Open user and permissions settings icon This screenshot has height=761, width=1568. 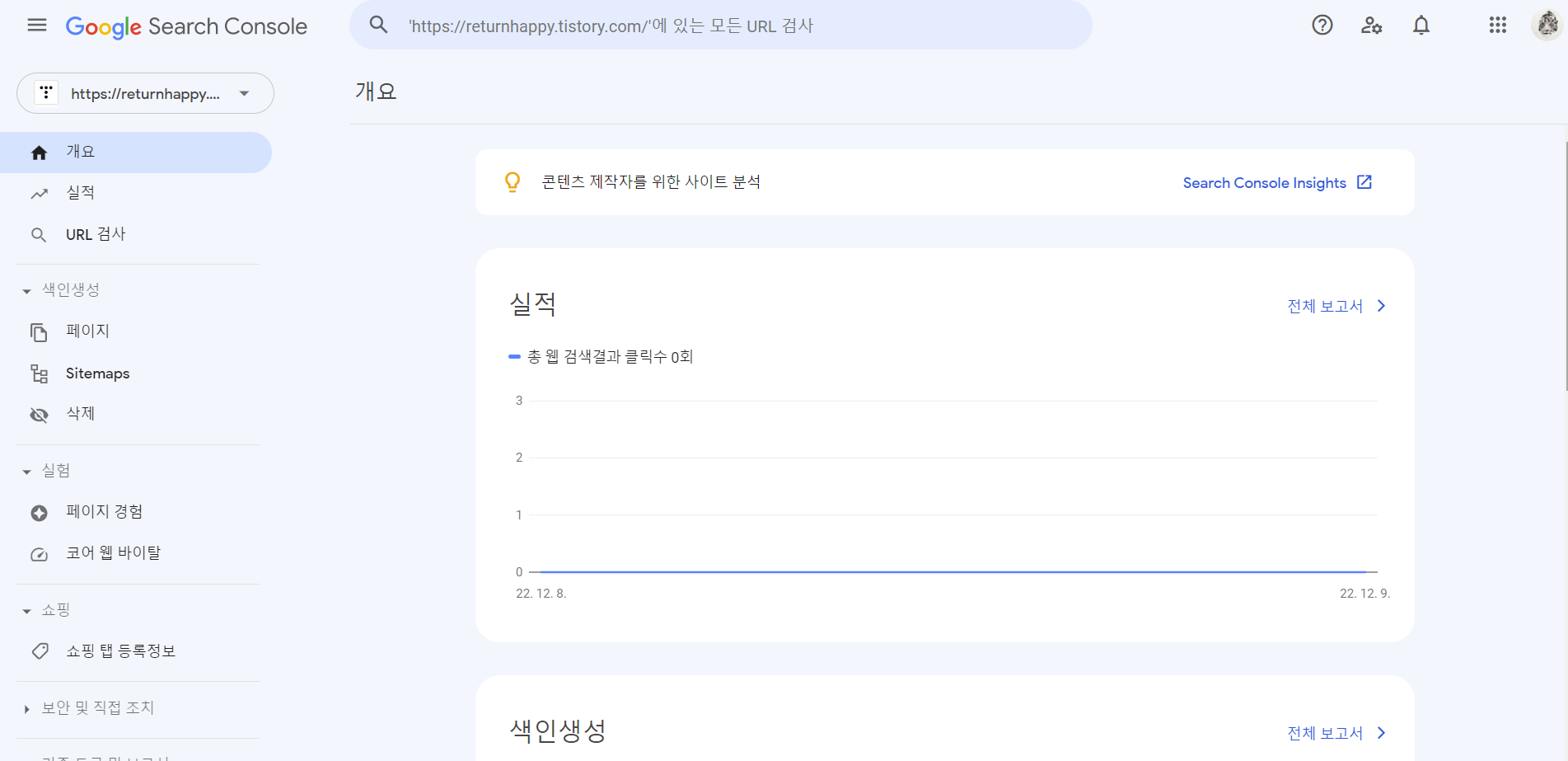tap(1372, 26)
